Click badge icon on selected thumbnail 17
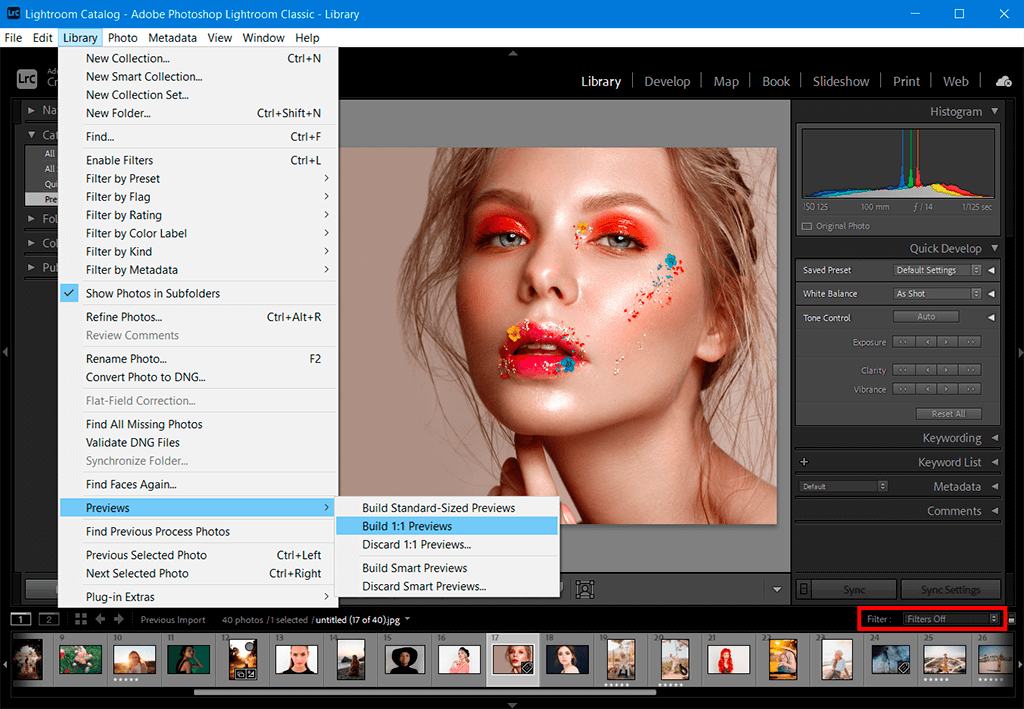Image resolution: width=1024 pixels, height=709 pixels. point(526,667)
